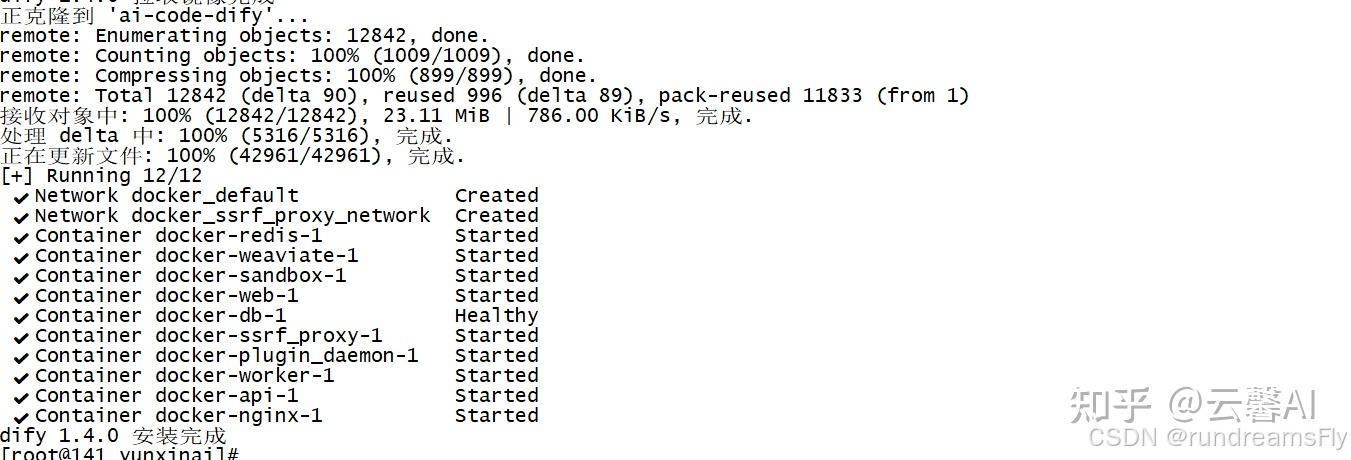Click the checkmark beside docker-plugin_daemon-1
The height and width of the screenshot is (460, 1351).
[21, 357]
